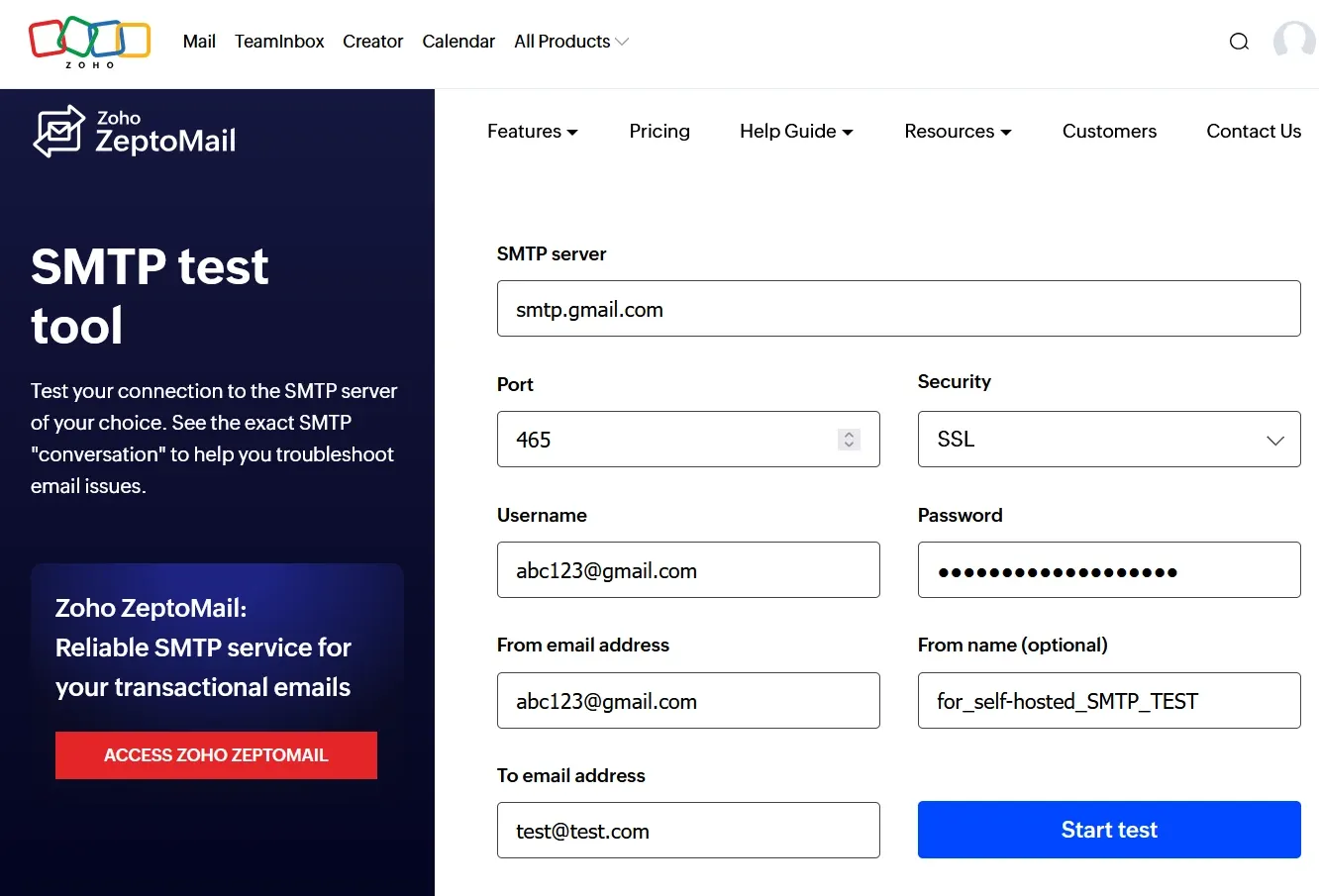1319x896 pixels.
Task: Expand the All Products dropdown
Action: tap(571, 42)
